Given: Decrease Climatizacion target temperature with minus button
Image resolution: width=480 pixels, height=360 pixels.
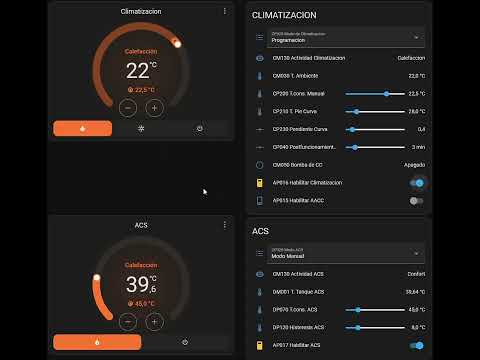Looking at the screenshot, I should coord(128,108).
